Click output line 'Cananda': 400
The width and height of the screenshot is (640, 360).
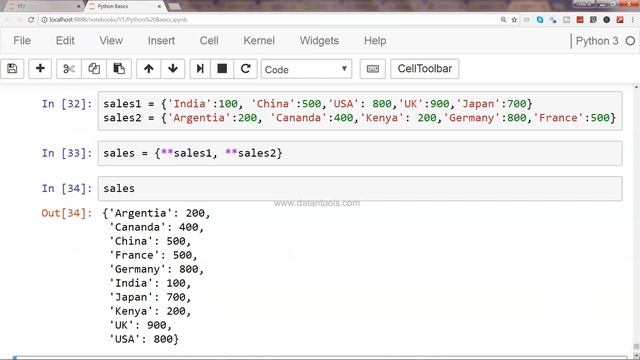pos(156,227)
